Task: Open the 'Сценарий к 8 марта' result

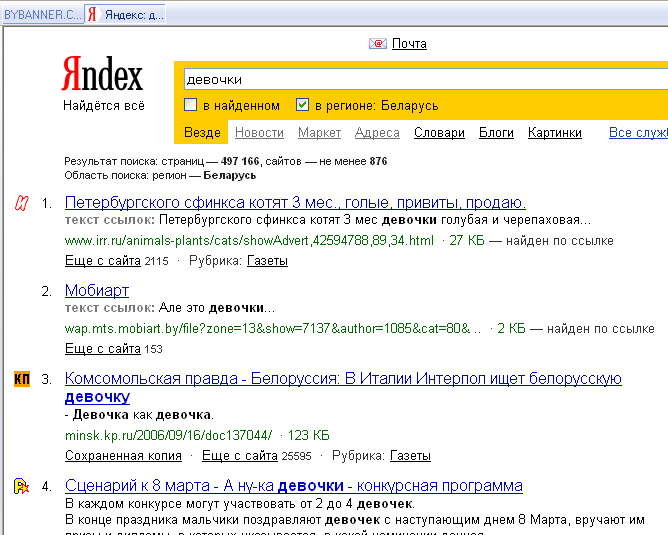Action: 294,486
